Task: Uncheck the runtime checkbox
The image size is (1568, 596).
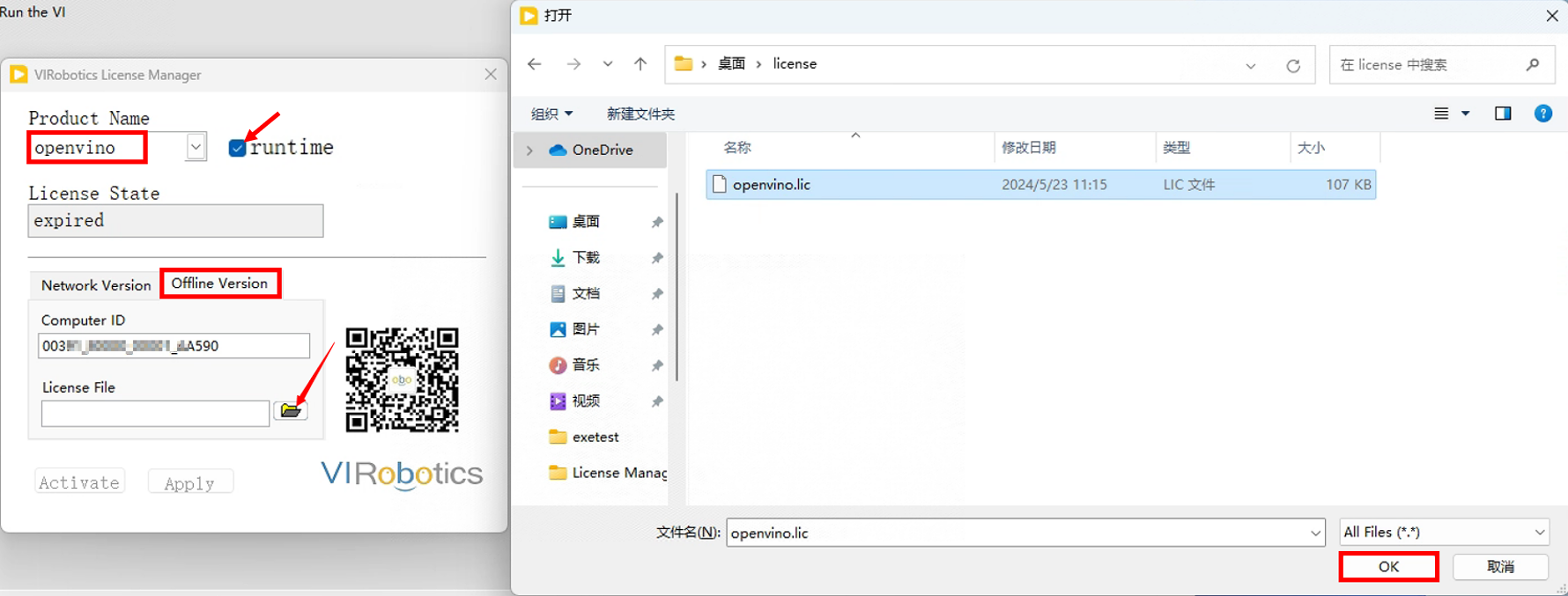Action: [237, 148]
